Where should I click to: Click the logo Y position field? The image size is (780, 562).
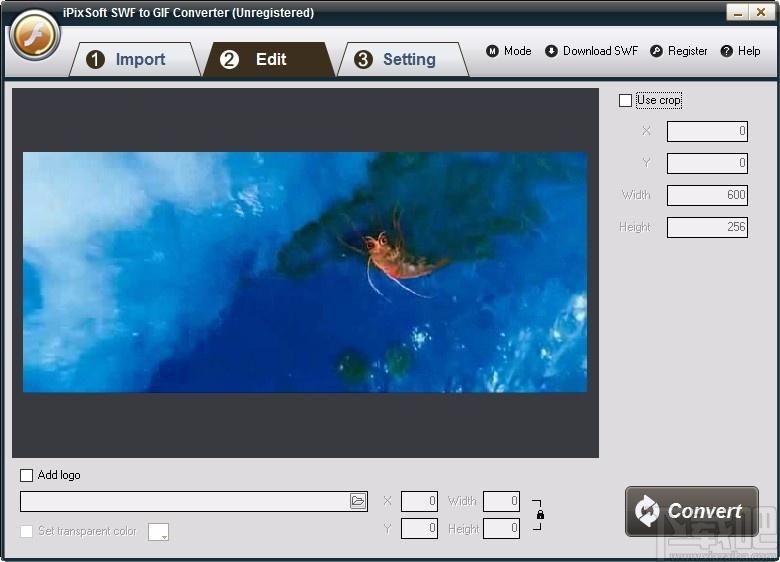pos(419,528)
